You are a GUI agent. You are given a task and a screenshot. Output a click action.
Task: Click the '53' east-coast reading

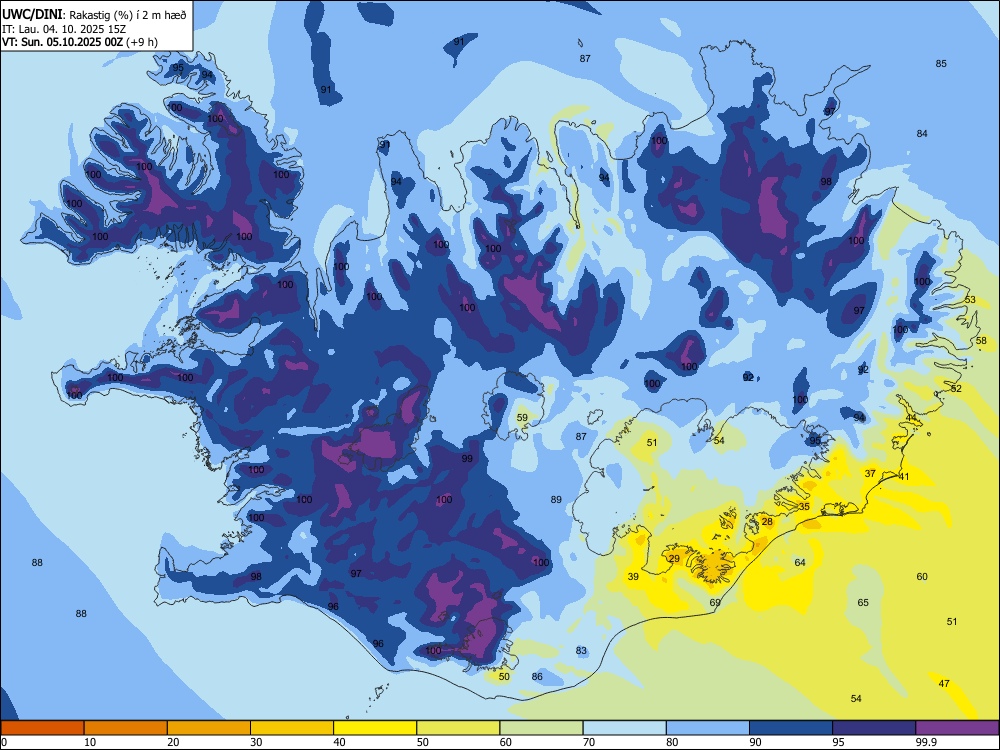pyautogui.click(x=970, y=300)
